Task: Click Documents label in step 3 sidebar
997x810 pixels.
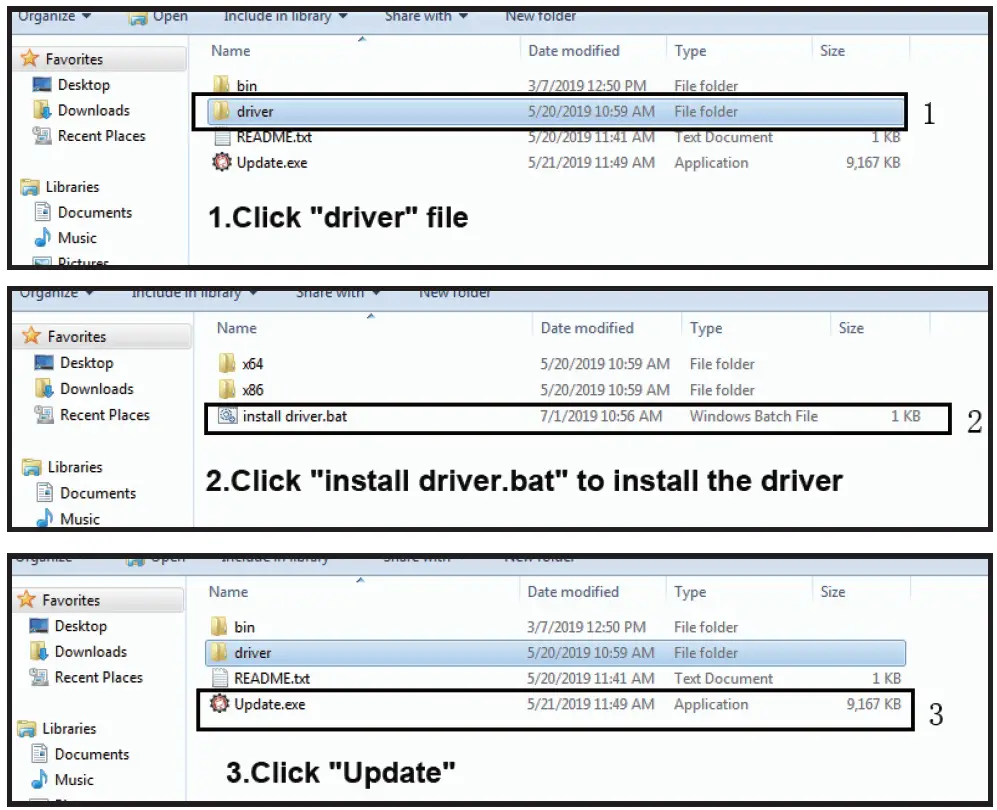Action: 92,754
